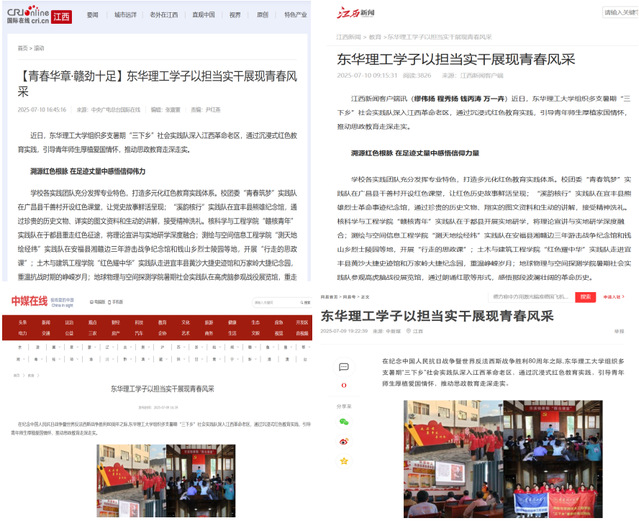
Task: Click the red 搜索 button on NetEase page
Action: [x=585, y=297]
